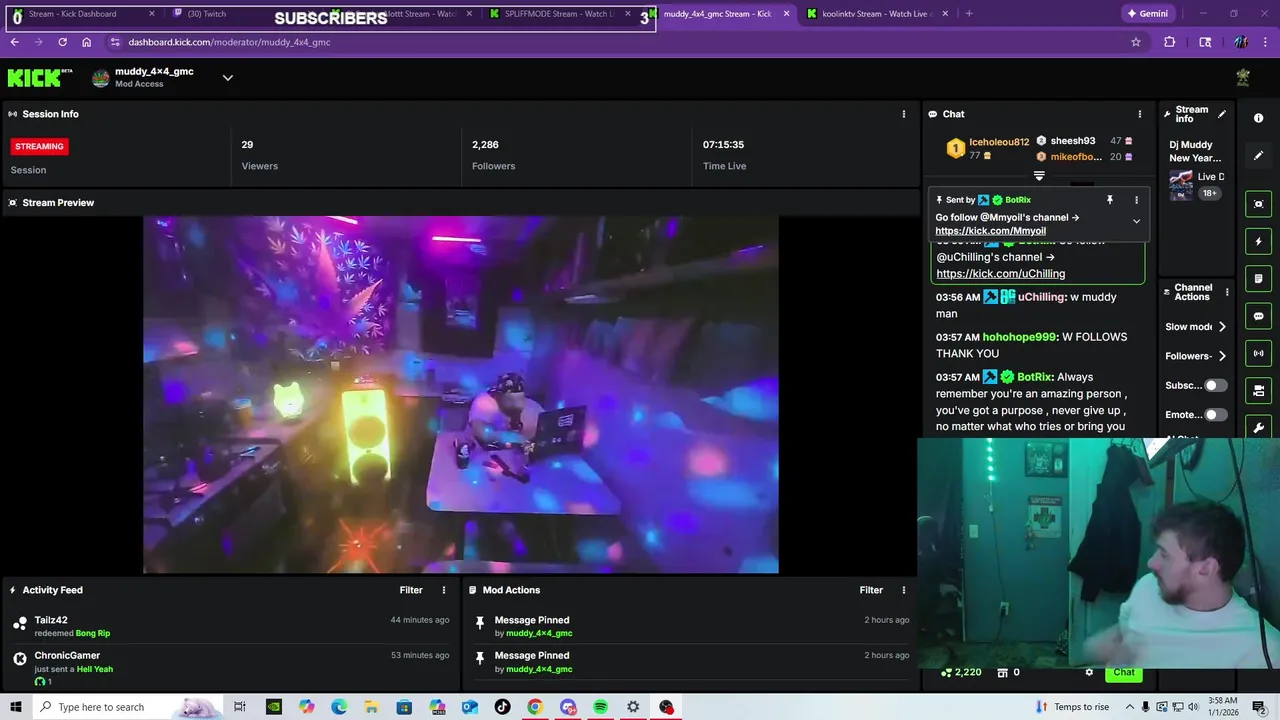Select the pencil edit icon in right sidebar
1280x720 pixels.
coord(1258,155)
